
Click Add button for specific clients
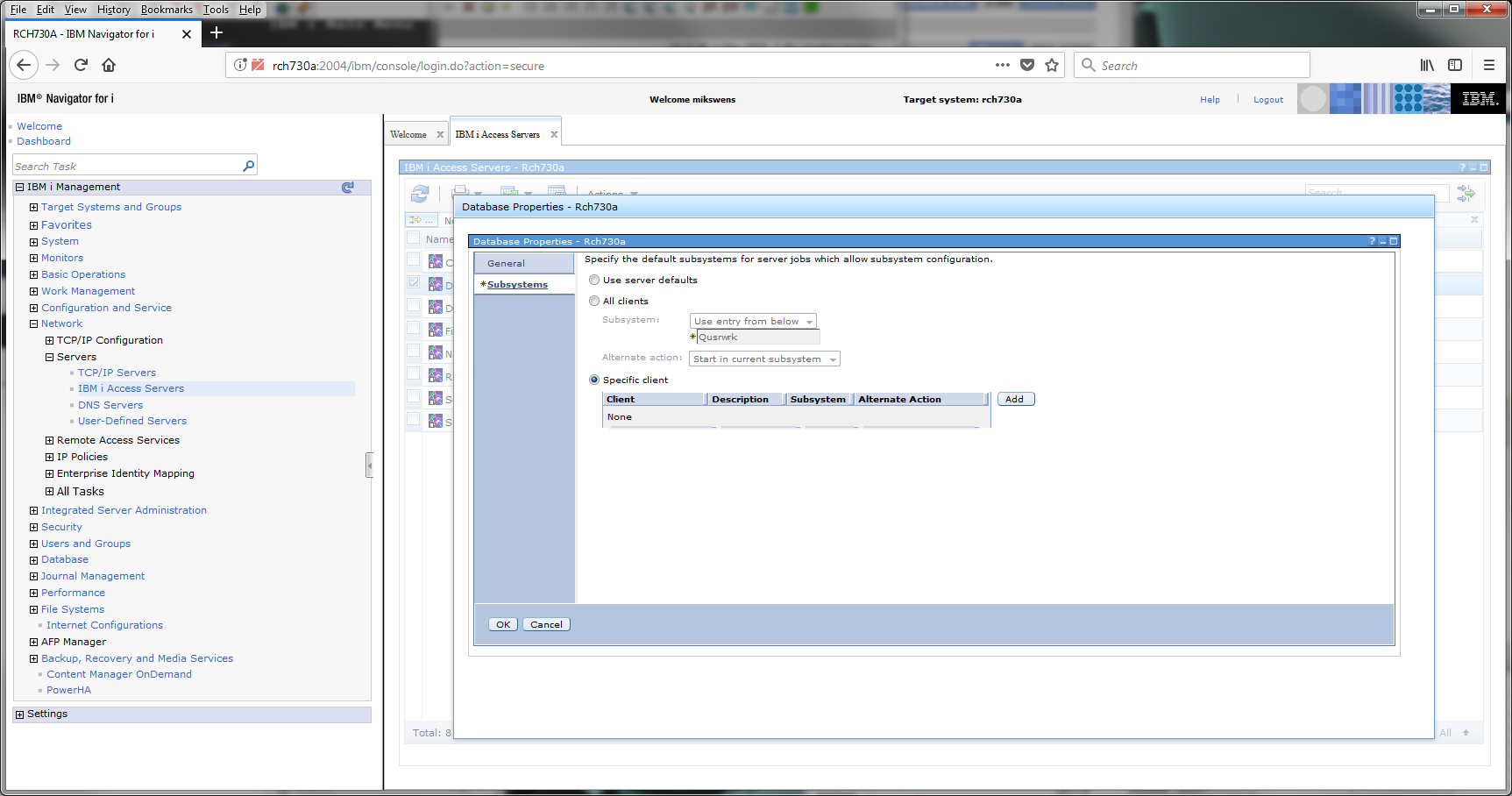click(1016, 399)
